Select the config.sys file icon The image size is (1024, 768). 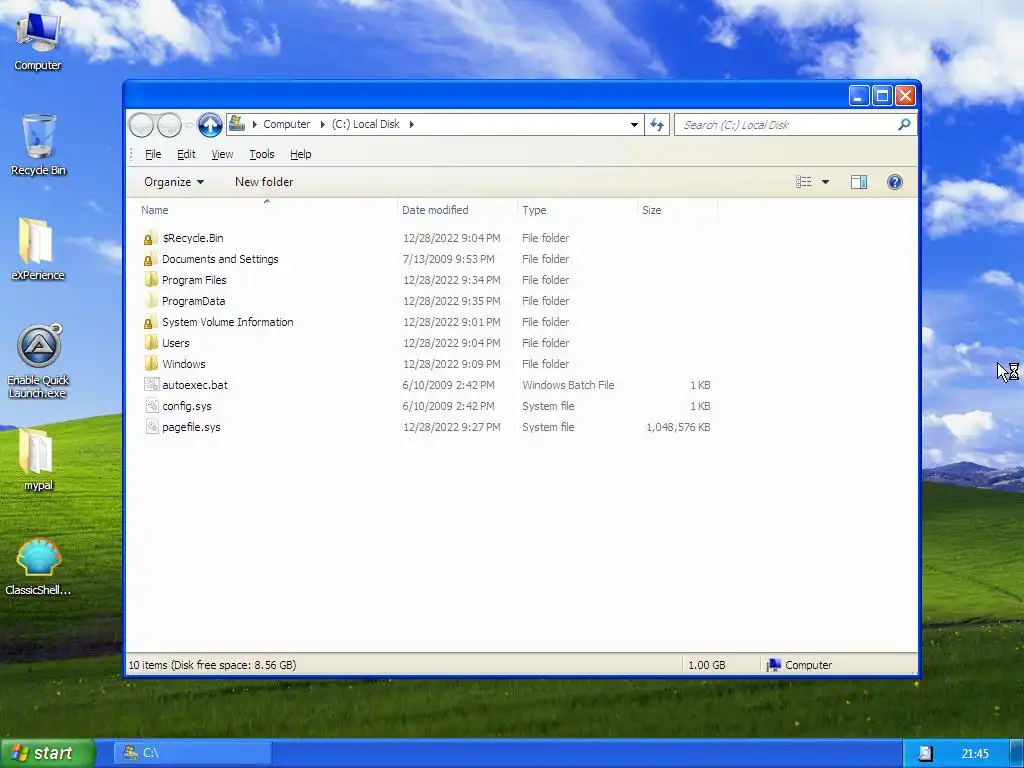point(152,406)
